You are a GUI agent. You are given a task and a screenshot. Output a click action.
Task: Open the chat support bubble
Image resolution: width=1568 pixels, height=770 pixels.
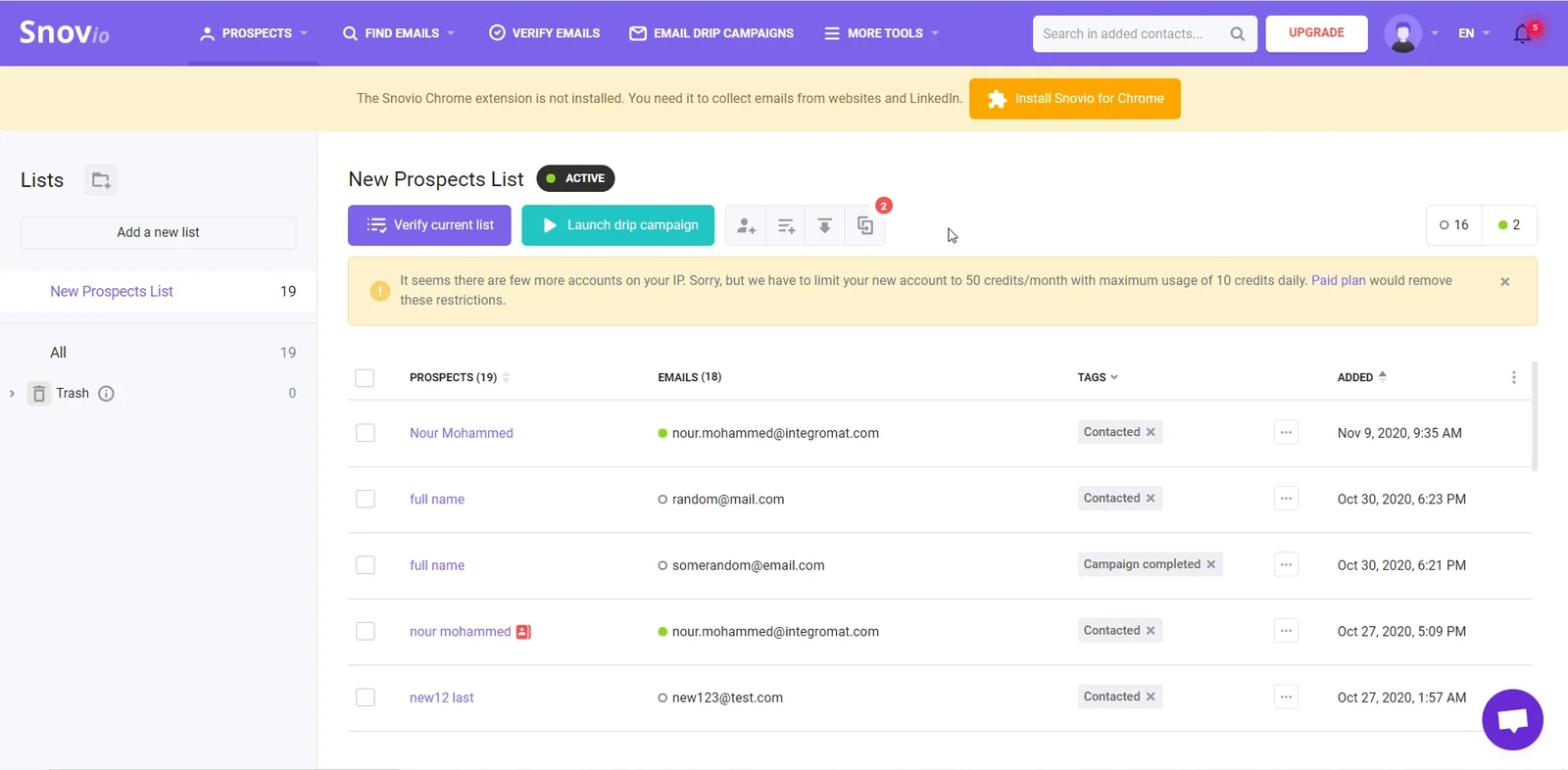point(1512,720)
